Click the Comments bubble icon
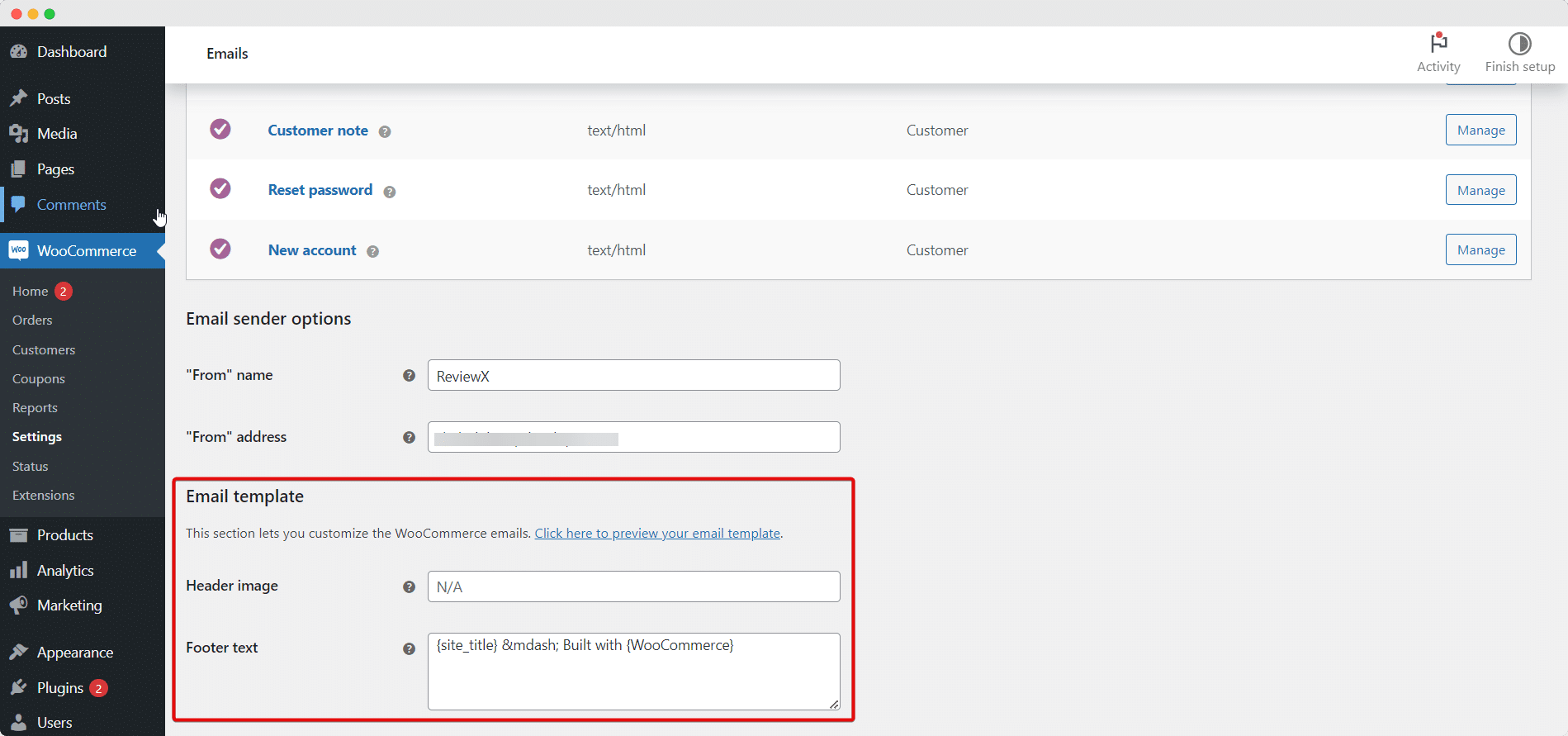 tap(18, 204)
